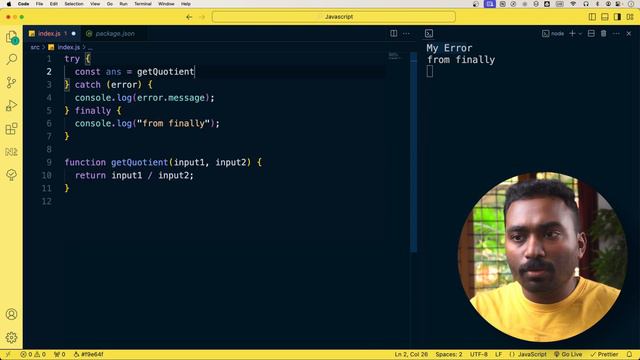Click the Javascript command center search box
The image size is (640, 360).
(333, 17)
